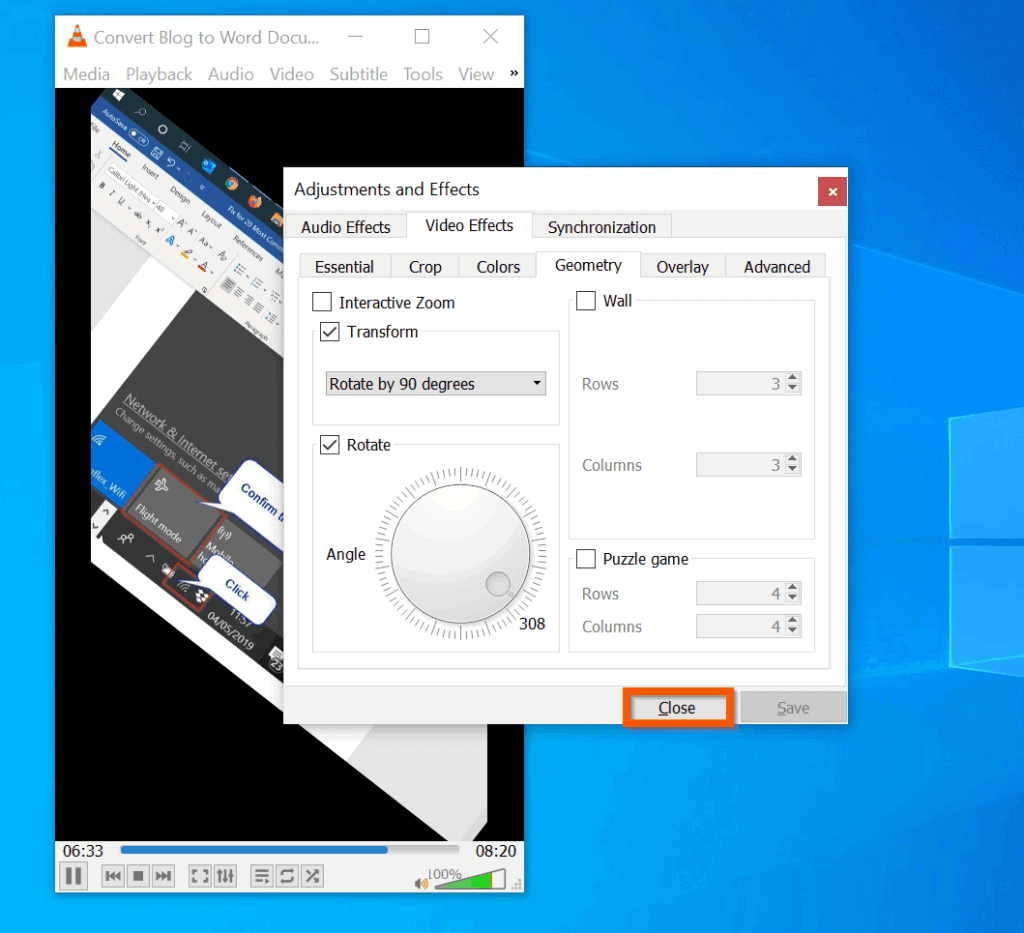This screenshot has width=1024, height=933.
Task: Disable the Transform option
Action: (x=329, y=332)
